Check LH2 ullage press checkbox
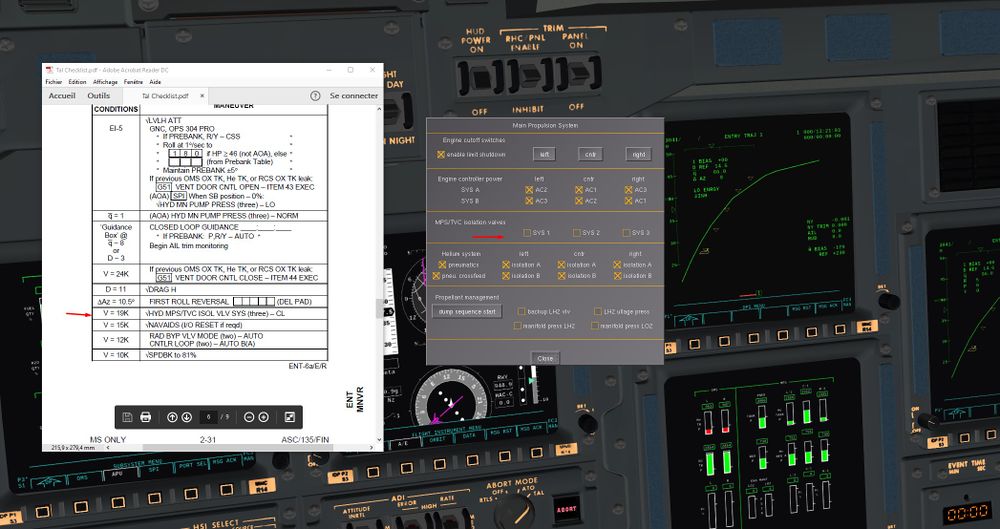1000x529 pixels. (598, 311)
